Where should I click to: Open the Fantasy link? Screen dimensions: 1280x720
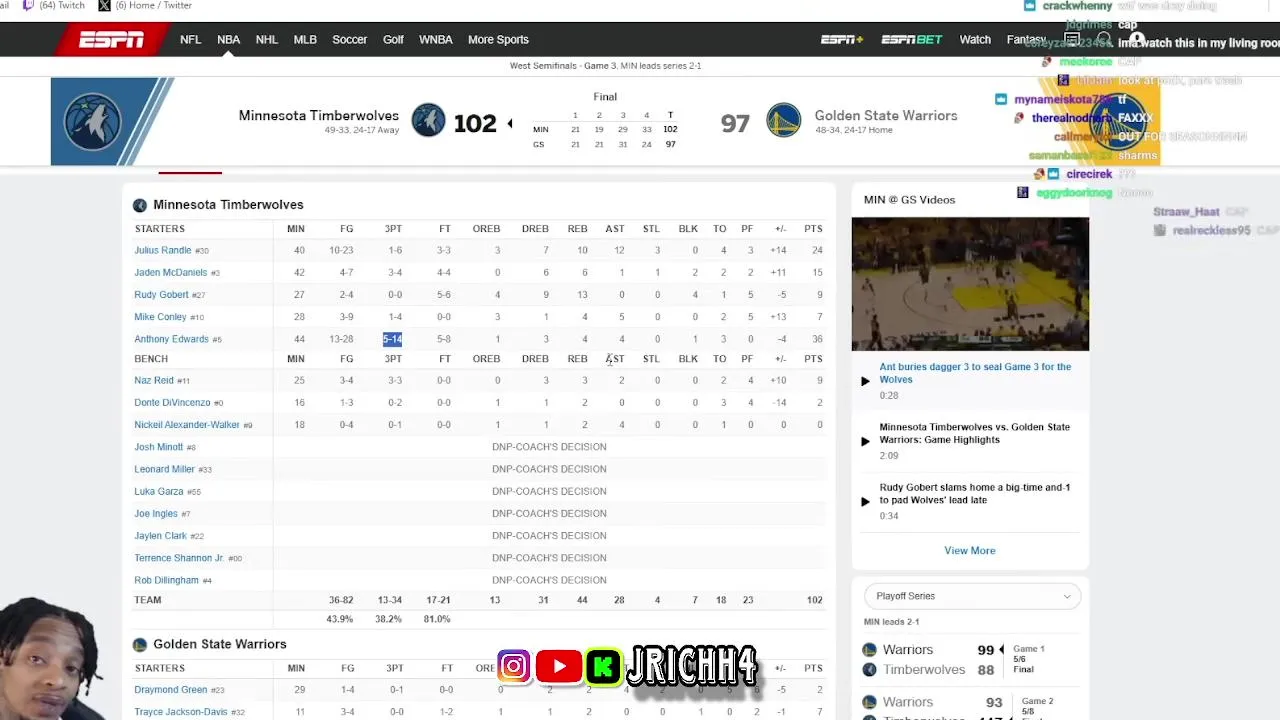click(1026, 40)
